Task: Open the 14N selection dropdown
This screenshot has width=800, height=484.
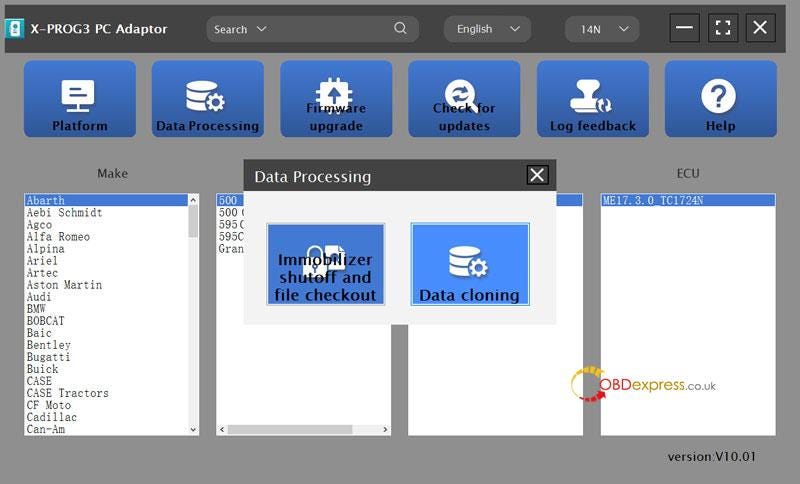Action: pyautogui.click(x=602, y=29)
